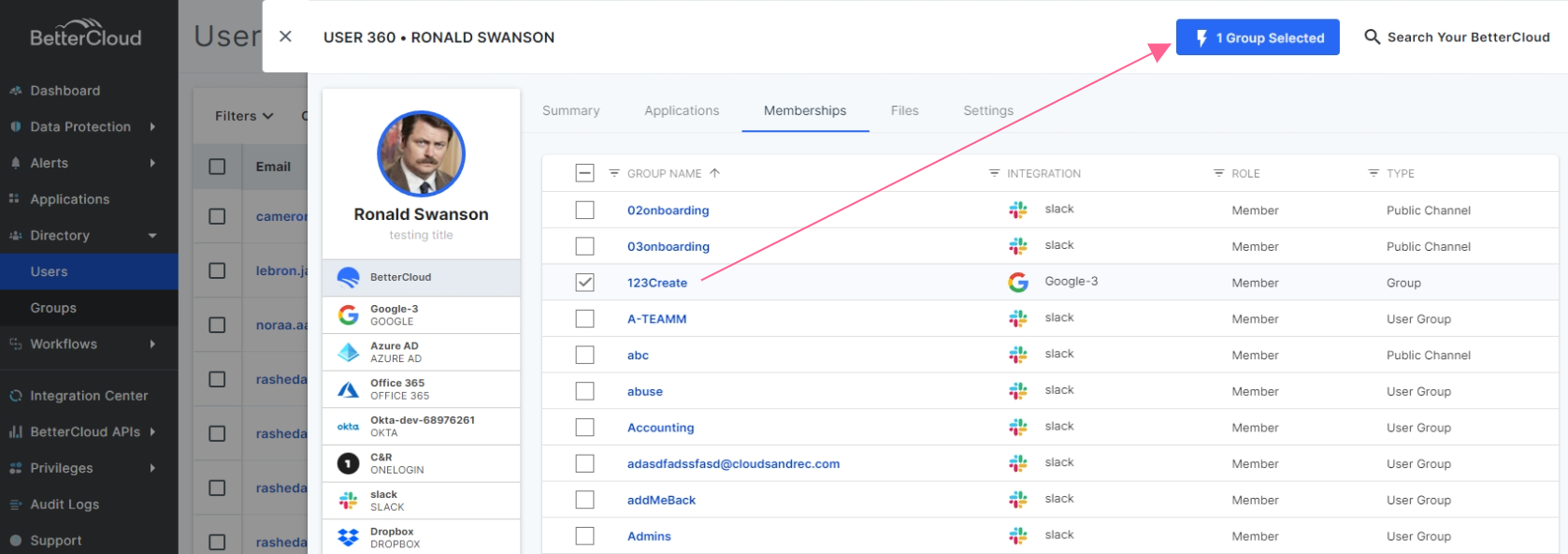
Task: Open the Settings tab
Action: click(988, 110)
